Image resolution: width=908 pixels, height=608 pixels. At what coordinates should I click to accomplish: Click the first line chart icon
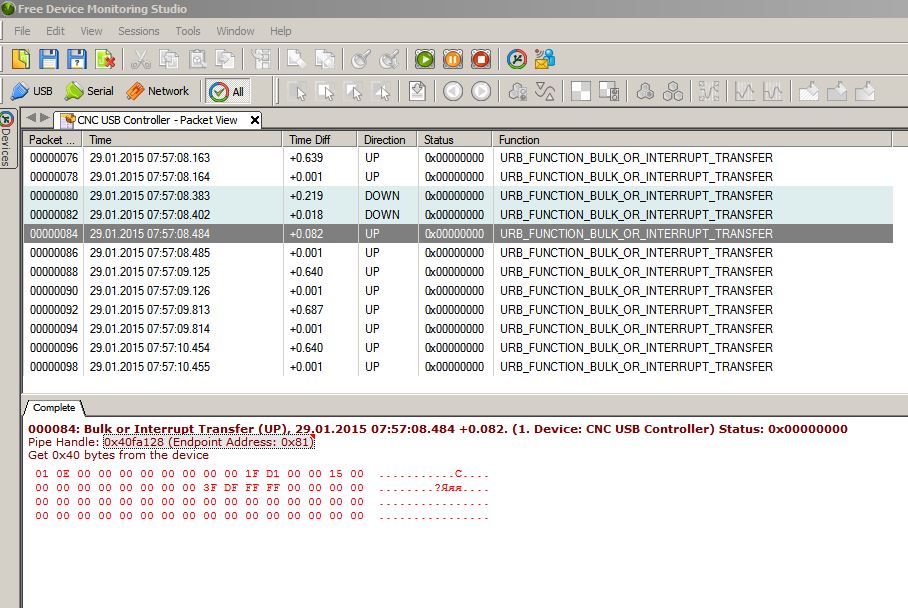pos(744,91)
